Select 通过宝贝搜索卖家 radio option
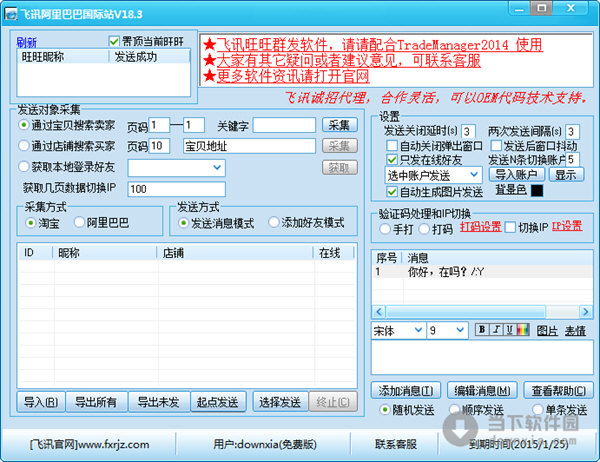 point(24,125)
